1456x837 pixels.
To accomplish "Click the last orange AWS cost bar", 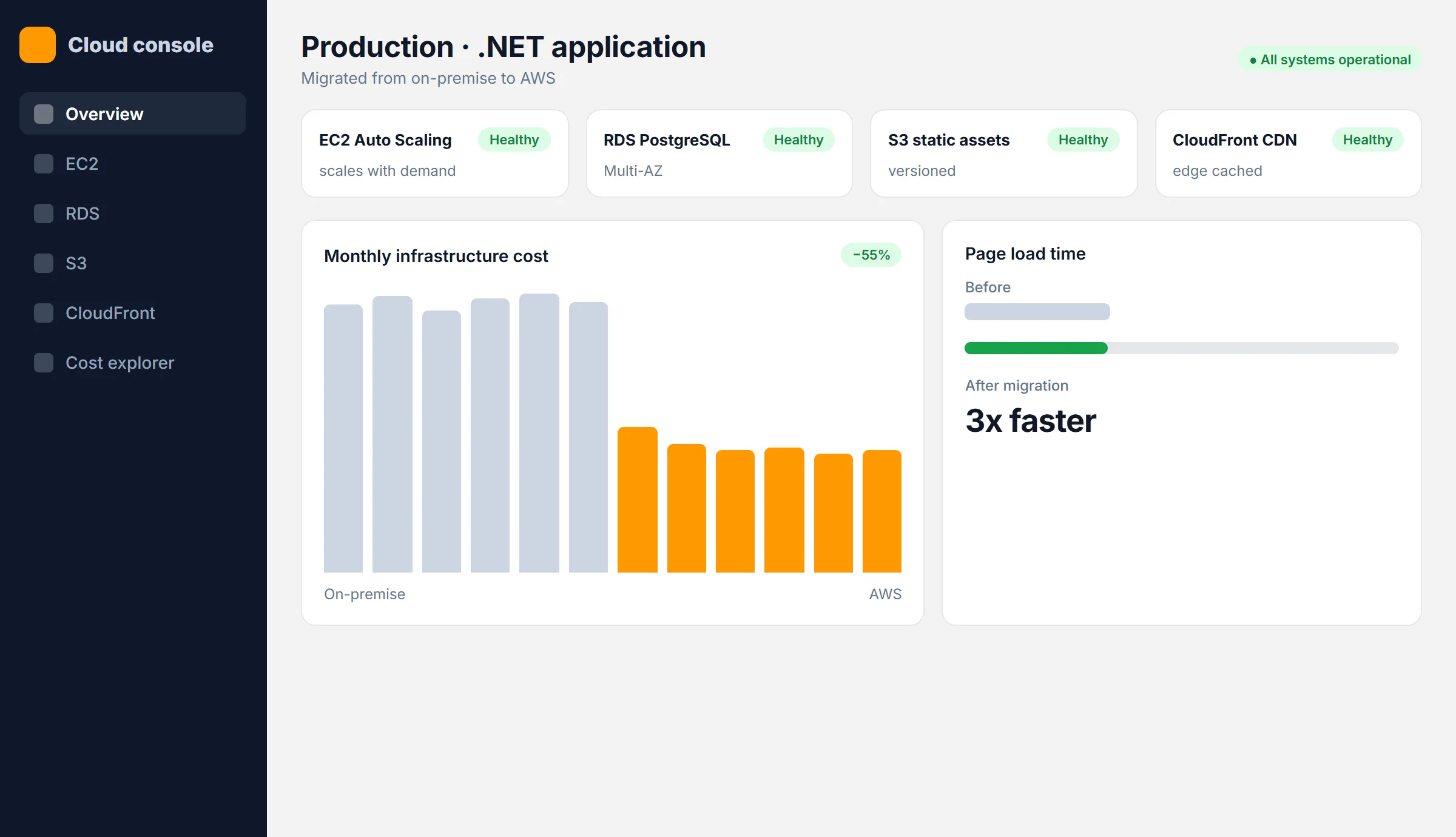I will click(x=882, y=511).
